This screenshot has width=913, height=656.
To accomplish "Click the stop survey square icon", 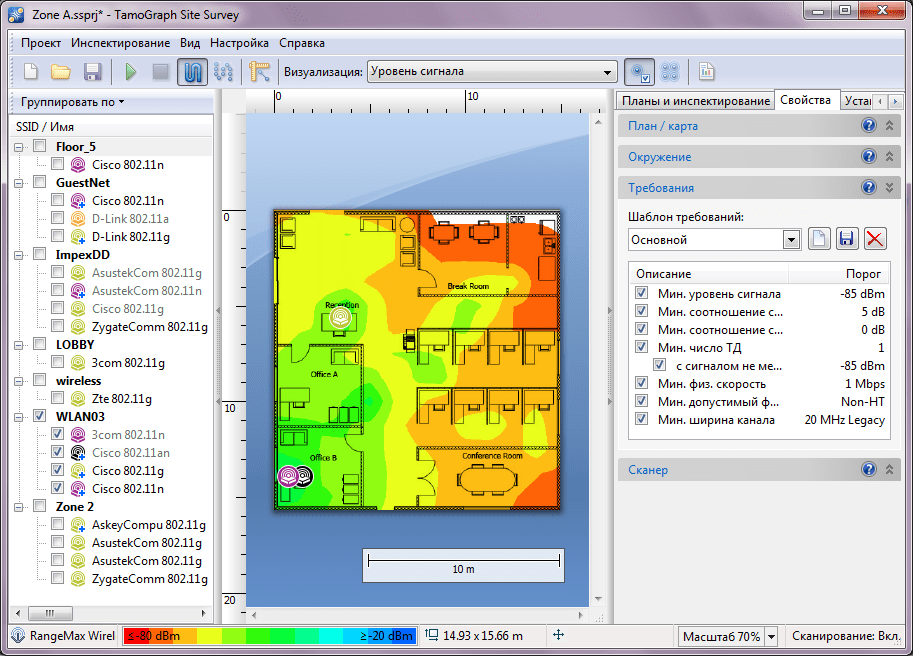I will pyautogui.click(x=161, y=72).
